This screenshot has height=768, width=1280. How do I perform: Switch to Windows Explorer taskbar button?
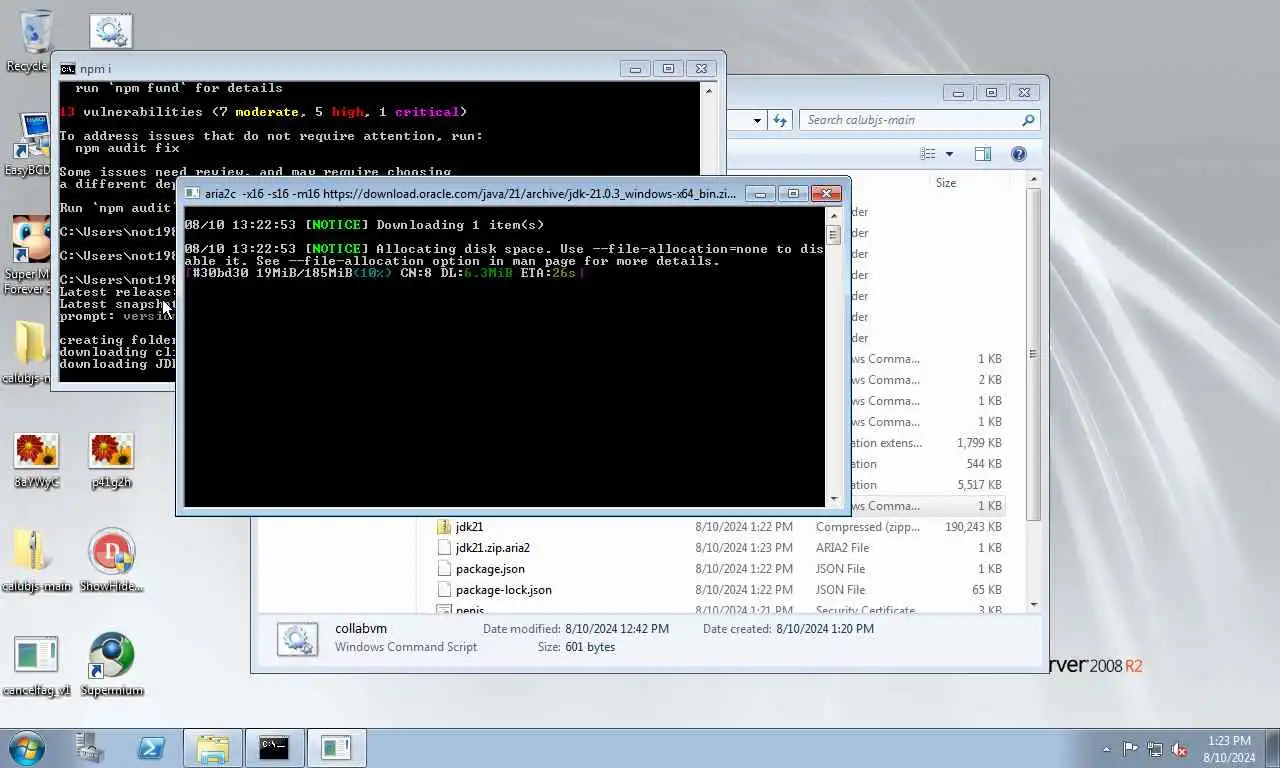point(213,748)
